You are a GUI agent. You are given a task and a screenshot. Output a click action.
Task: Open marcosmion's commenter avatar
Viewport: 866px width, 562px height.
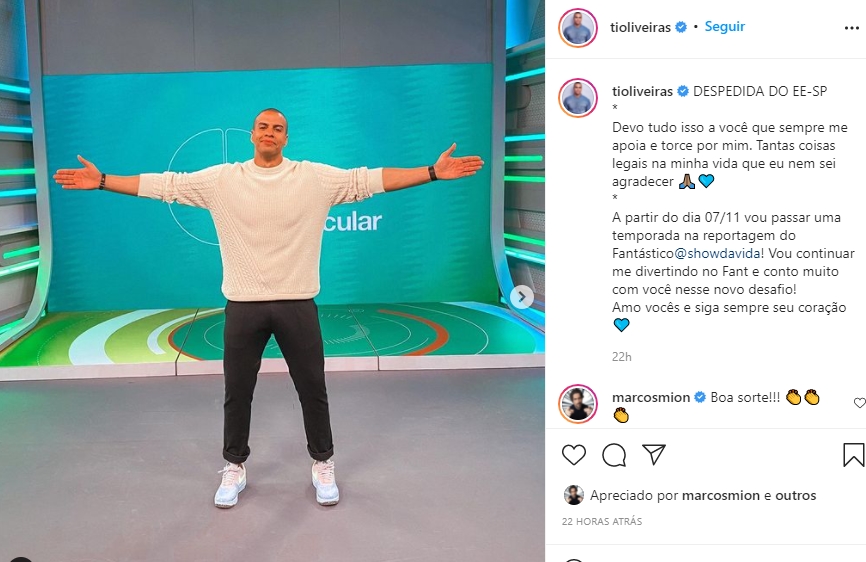578,404
